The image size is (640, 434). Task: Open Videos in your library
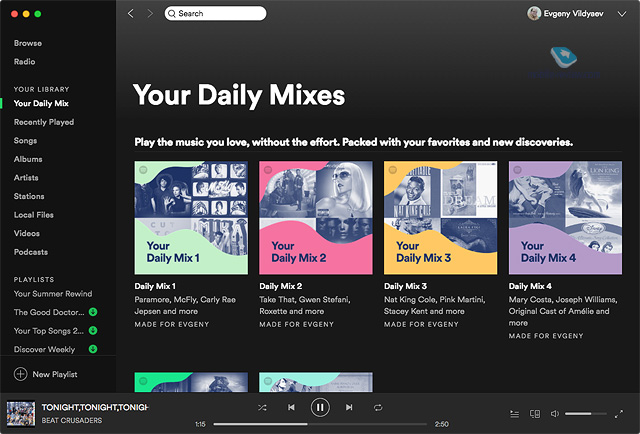tap(27, 234)
